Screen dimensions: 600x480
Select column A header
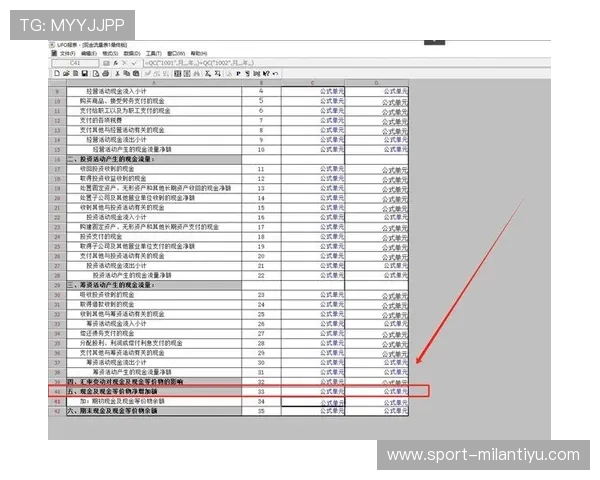(x=154, y=83)
